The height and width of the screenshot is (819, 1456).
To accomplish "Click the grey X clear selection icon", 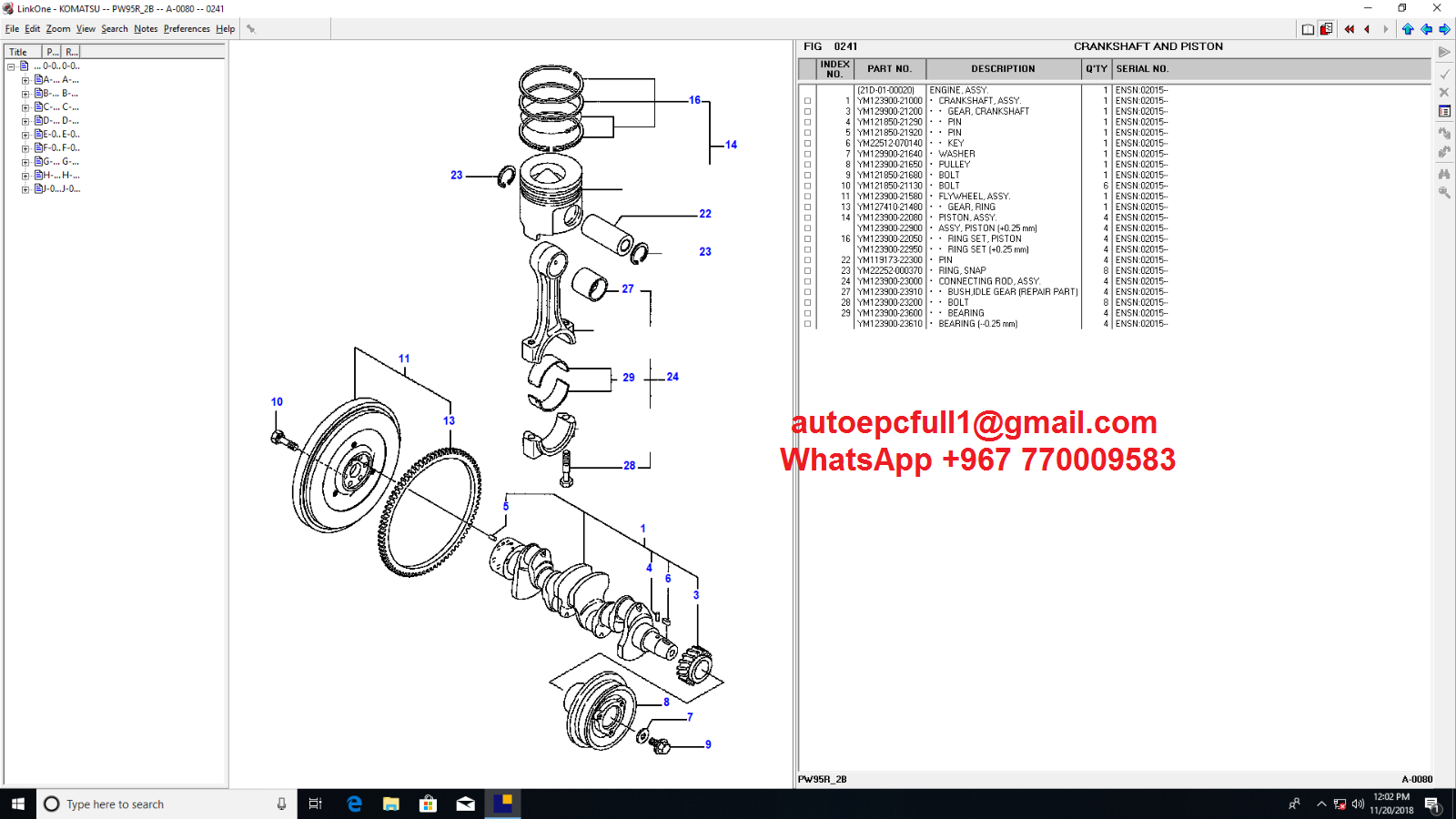I will [1444, 92].
